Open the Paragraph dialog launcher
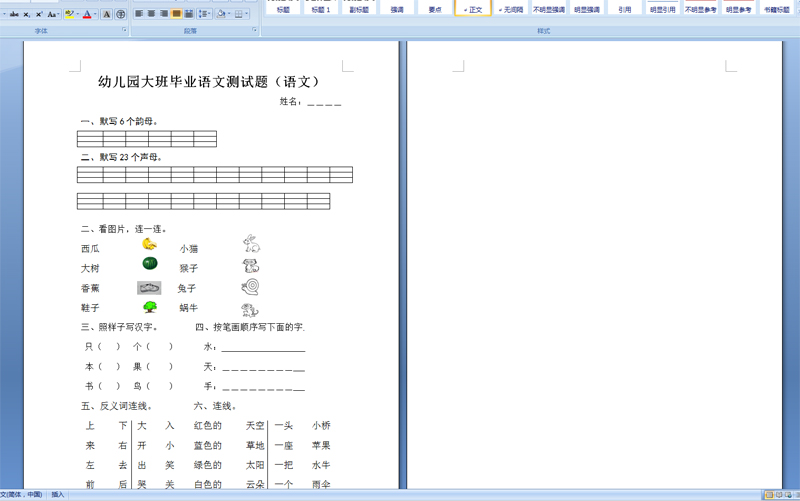The width and height of the screenshot is (800, 501). click(255, 31)
